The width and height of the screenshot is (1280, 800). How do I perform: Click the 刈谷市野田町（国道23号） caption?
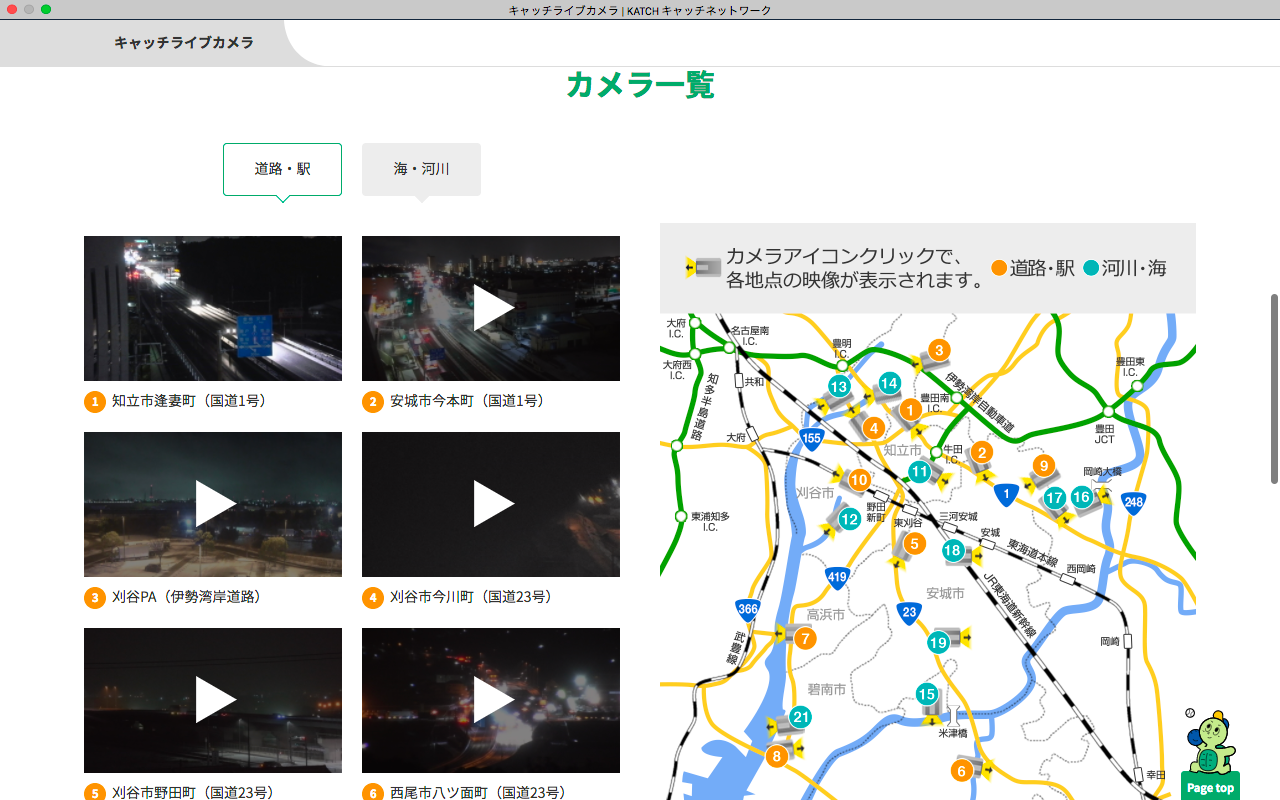point(194,792)
